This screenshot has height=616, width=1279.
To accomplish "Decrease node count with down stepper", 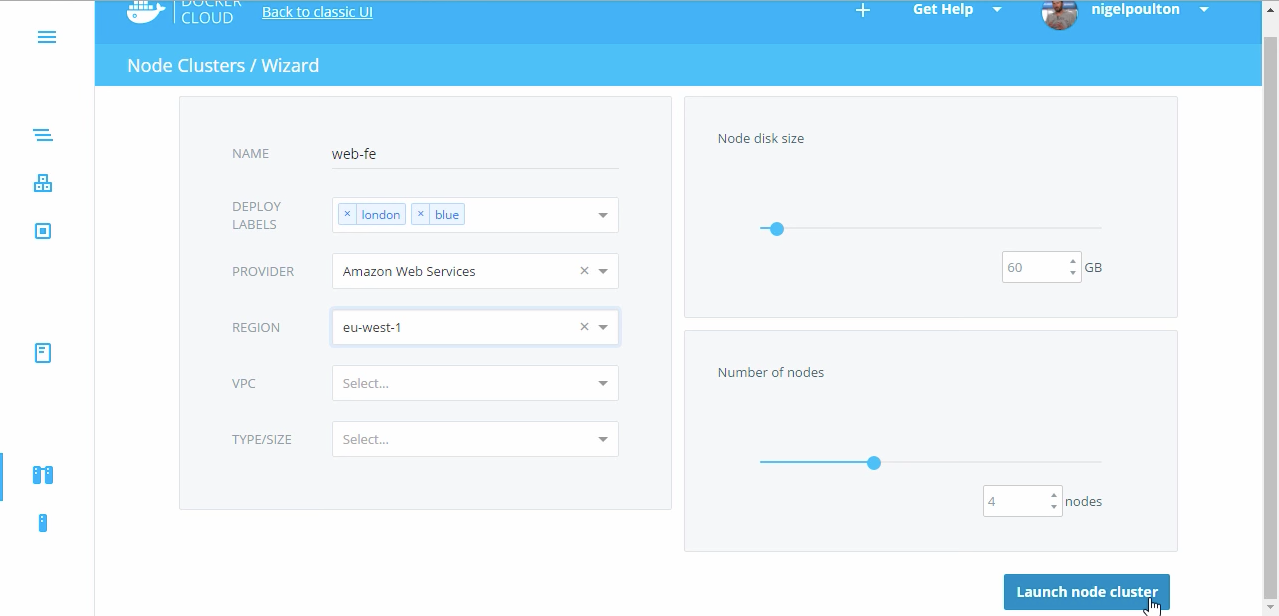I will pos(1054,507).
